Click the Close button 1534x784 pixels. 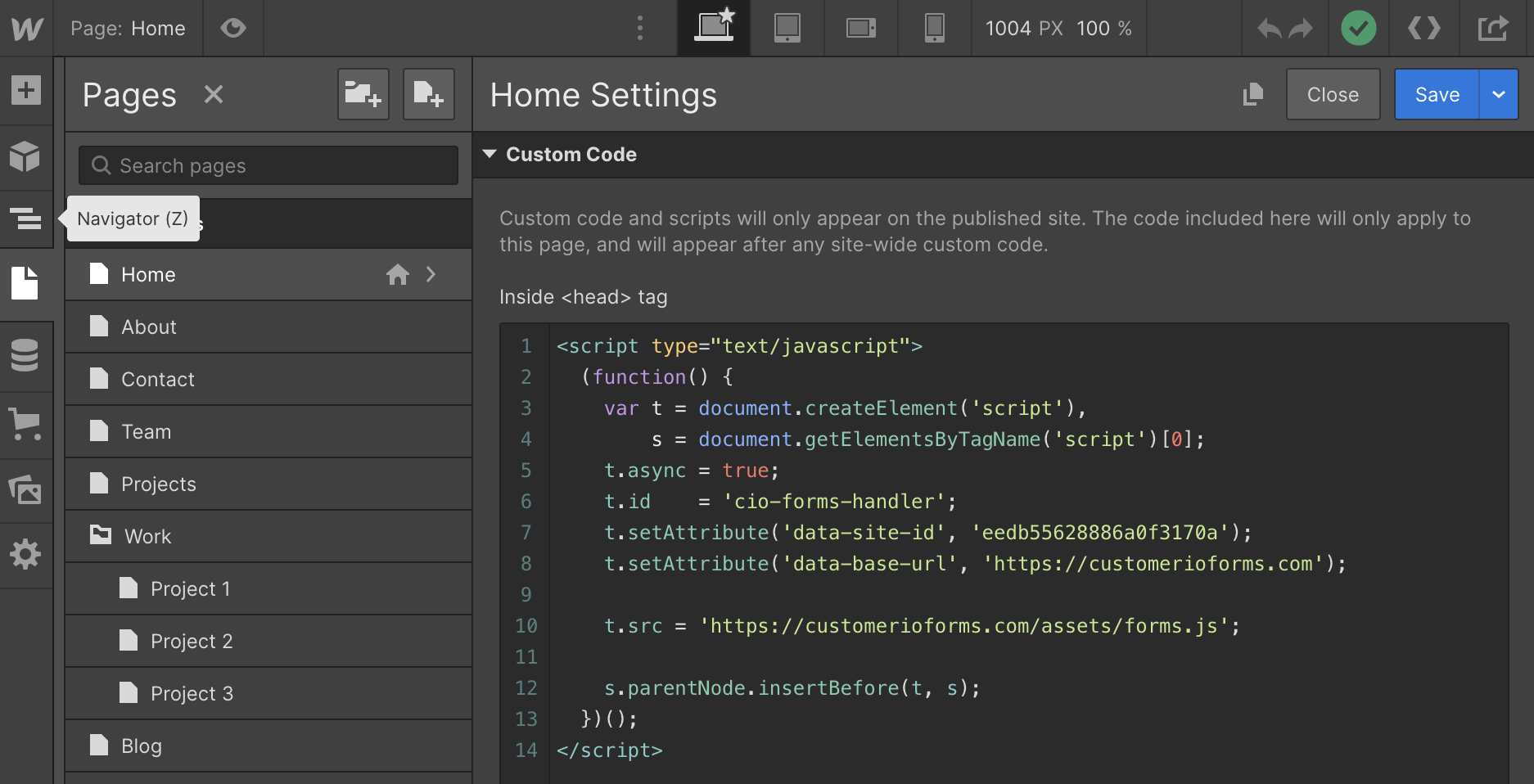[x=1333, y=94]
